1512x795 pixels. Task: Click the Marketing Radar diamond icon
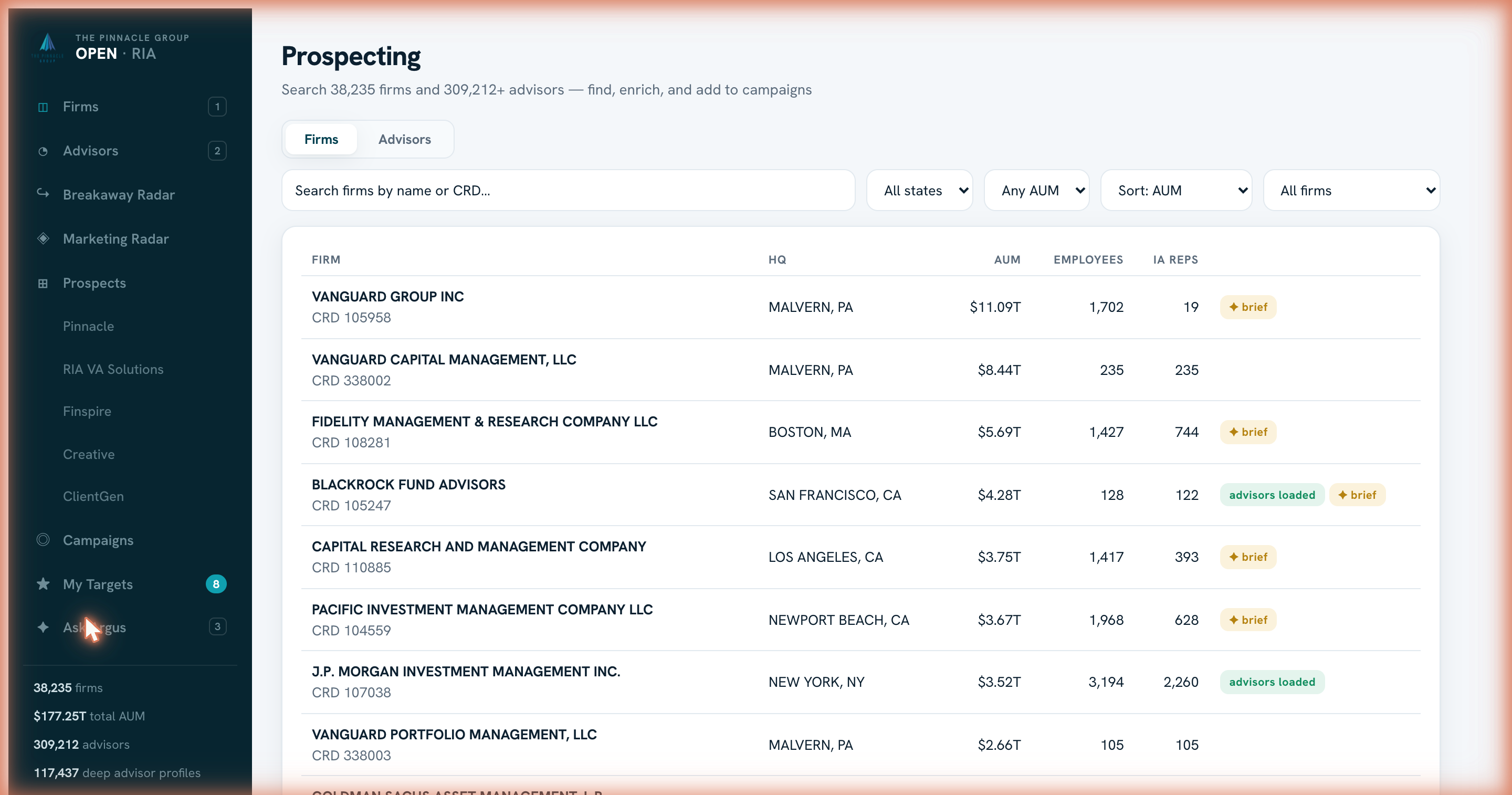click(43, 238)
